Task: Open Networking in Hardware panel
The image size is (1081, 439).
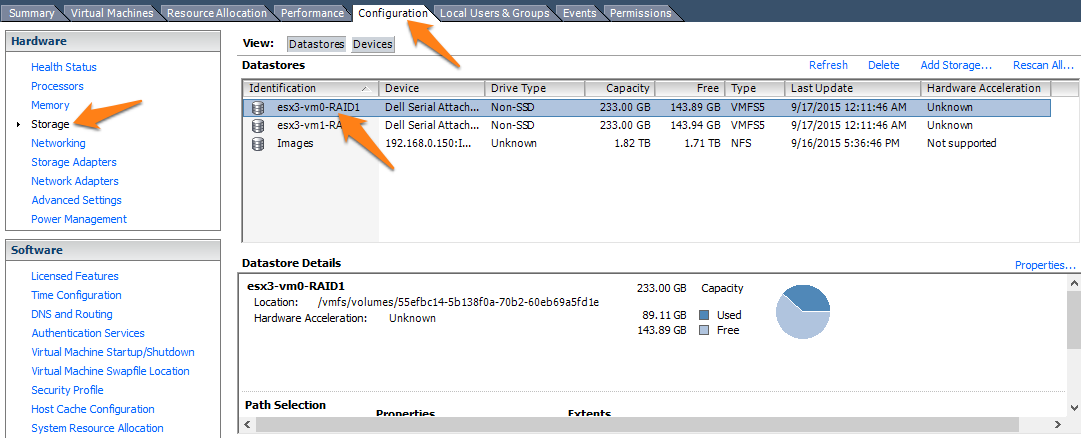Action: (x=58, y=143)
